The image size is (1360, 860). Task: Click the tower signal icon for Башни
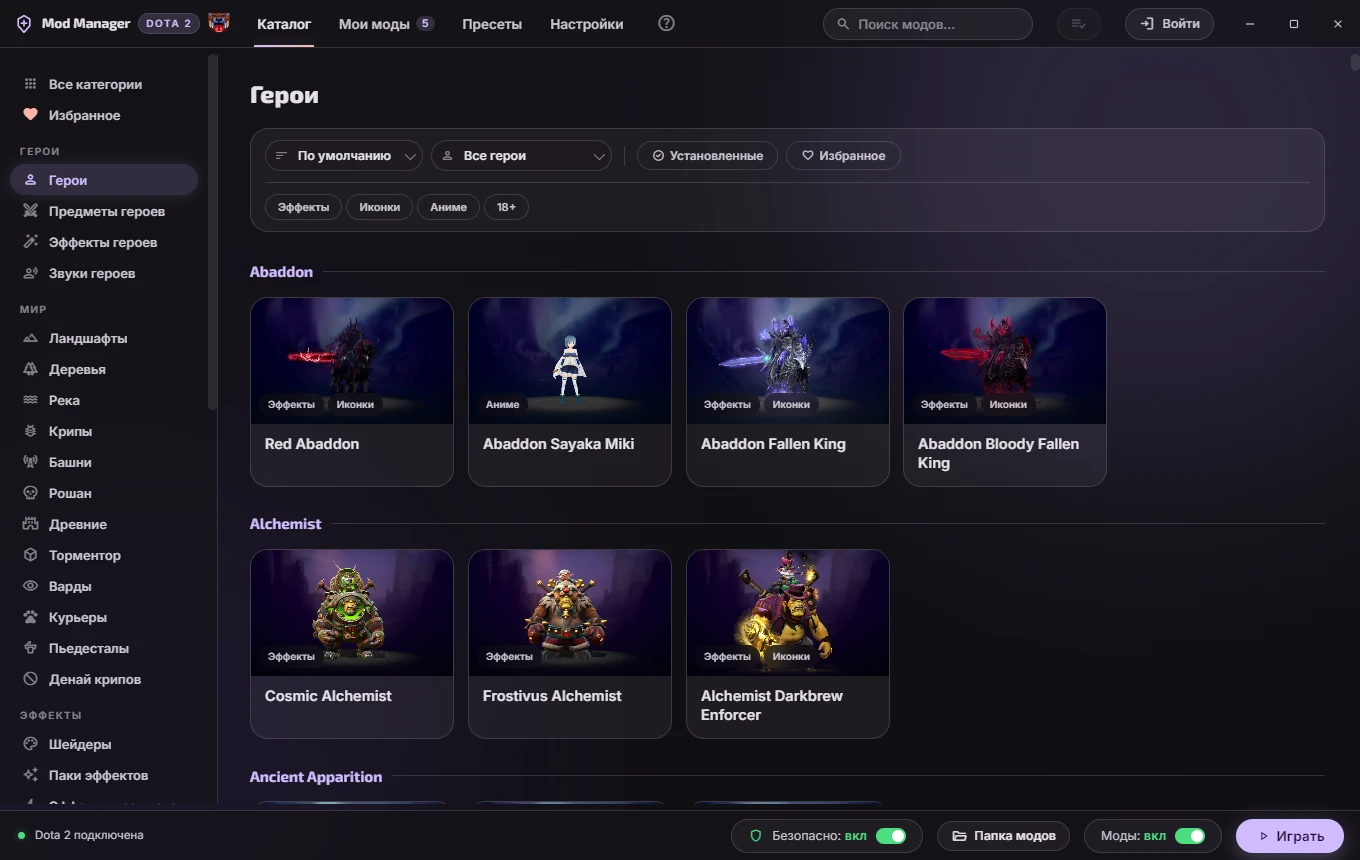tap(30, 463)
